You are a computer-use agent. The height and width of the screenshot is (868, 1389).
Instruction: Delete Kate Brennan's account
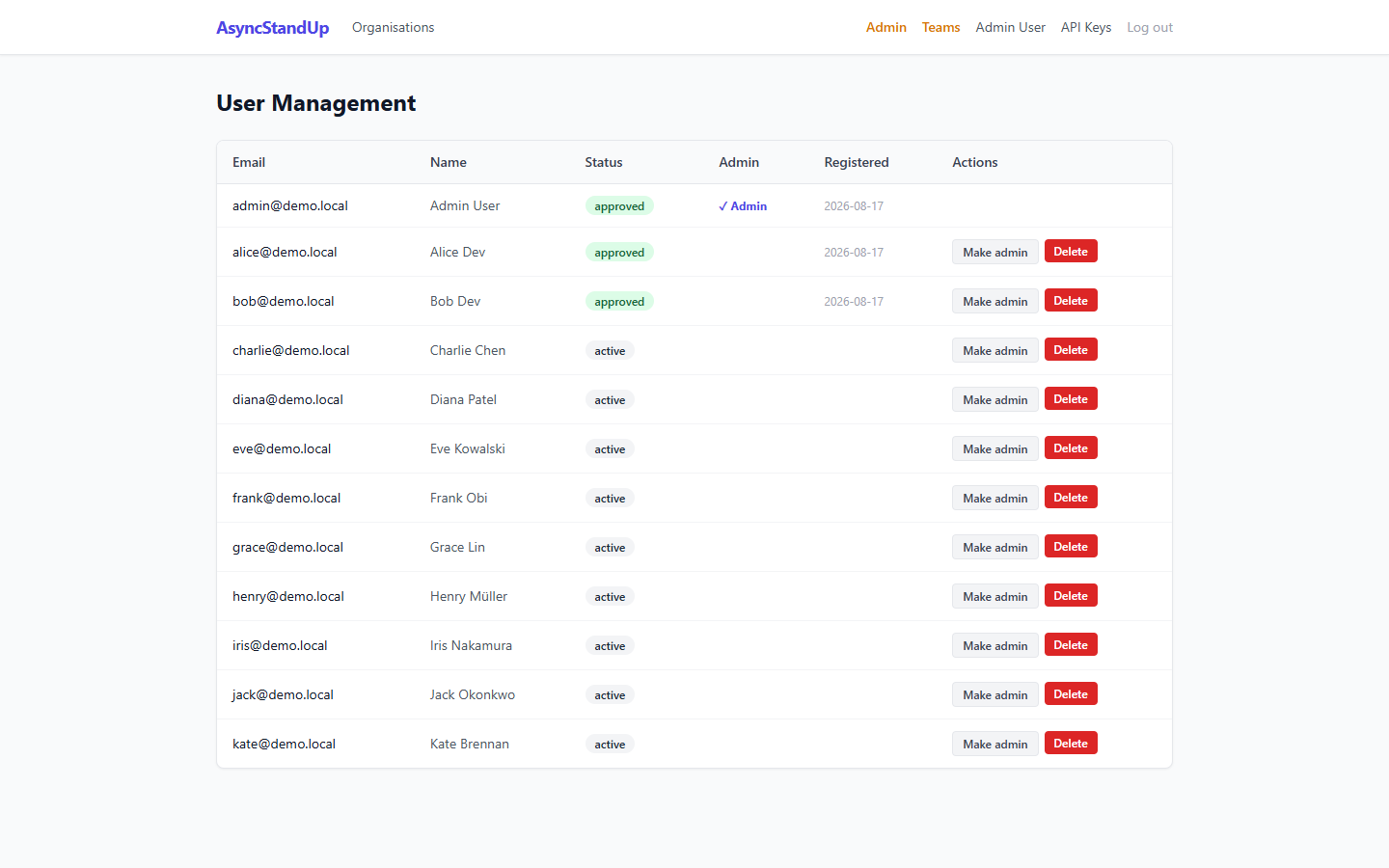(1071, 744)
